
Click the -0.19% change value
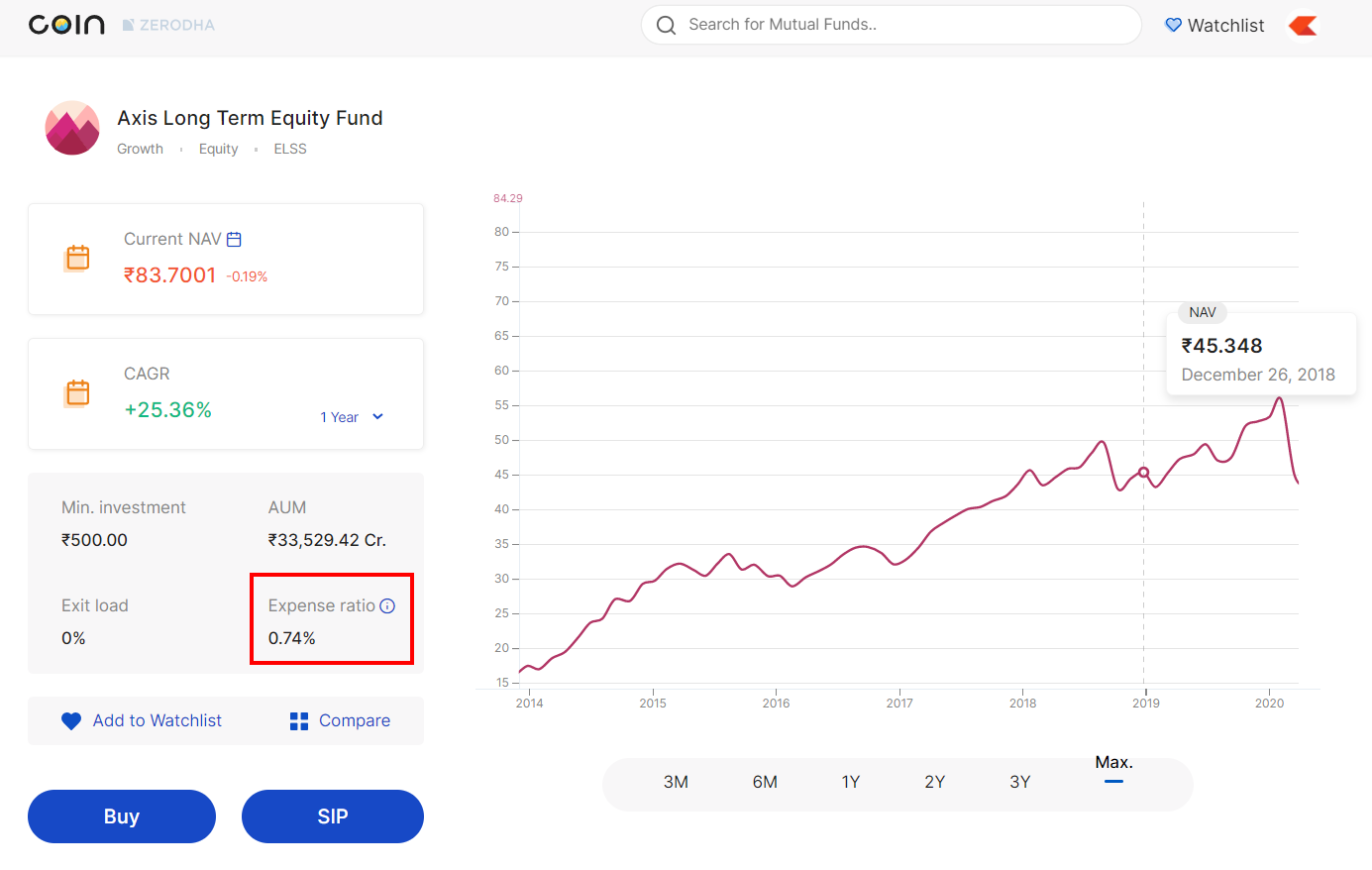tap(247, 276)
